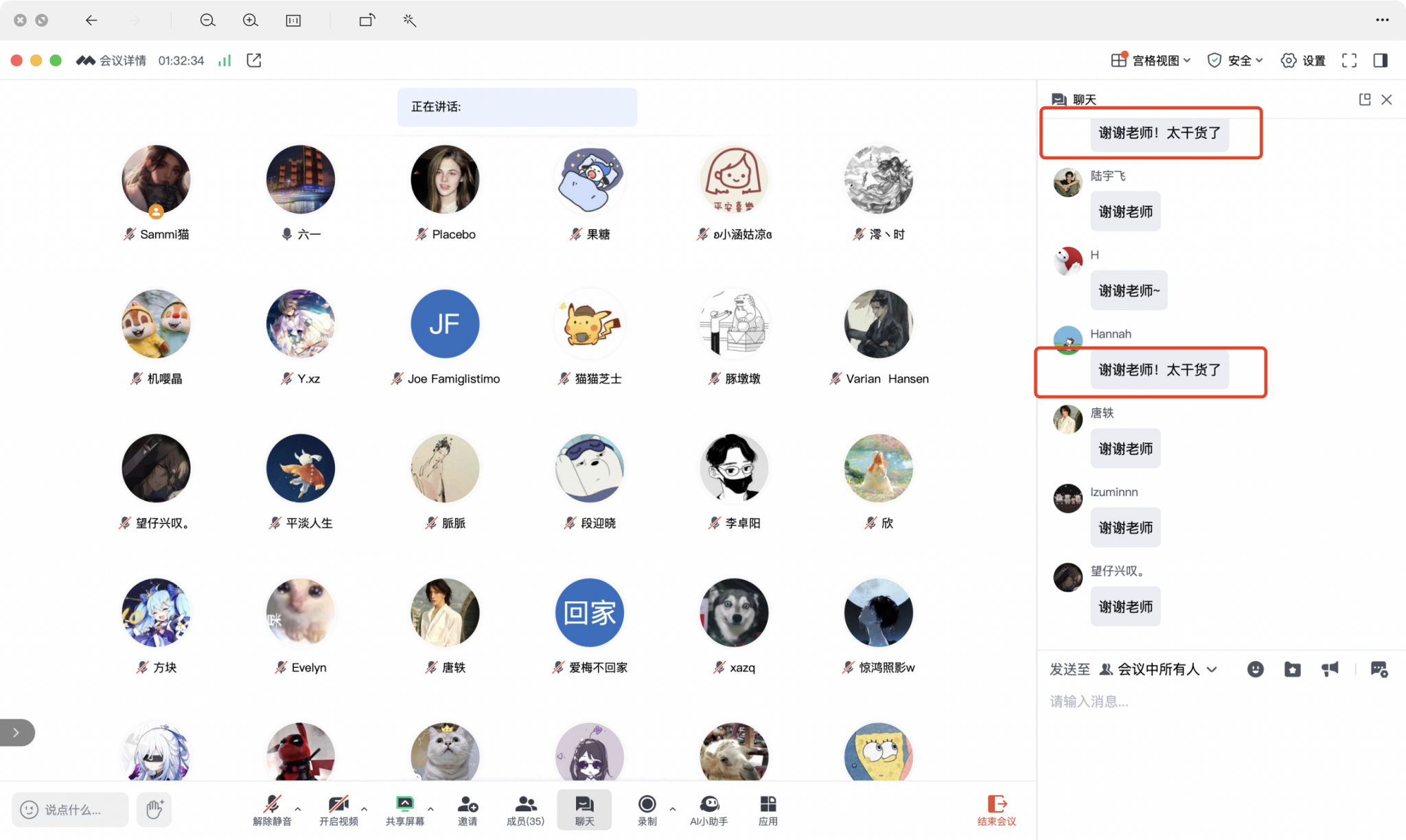Toggle the chat tab in toolbar

tap(584, 809)
